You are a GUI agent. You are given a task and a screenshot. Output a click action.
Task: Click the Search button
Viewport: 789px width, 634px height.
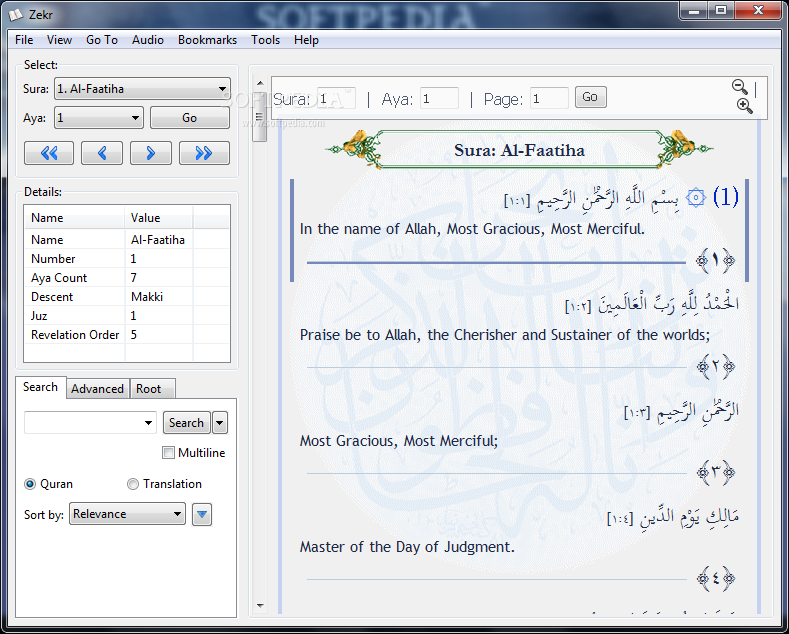[x=186, y=423]
